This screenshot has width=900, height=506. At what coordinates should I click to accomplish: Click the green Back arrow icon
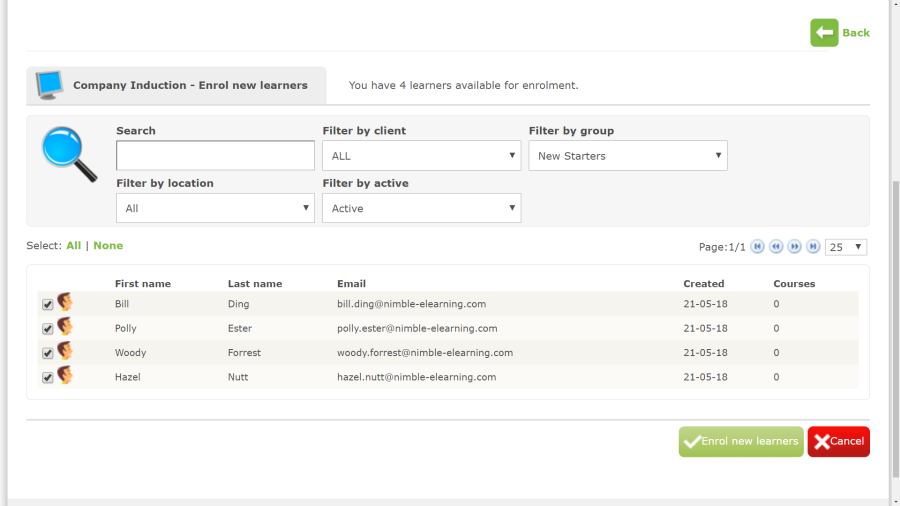coord(824,33)
